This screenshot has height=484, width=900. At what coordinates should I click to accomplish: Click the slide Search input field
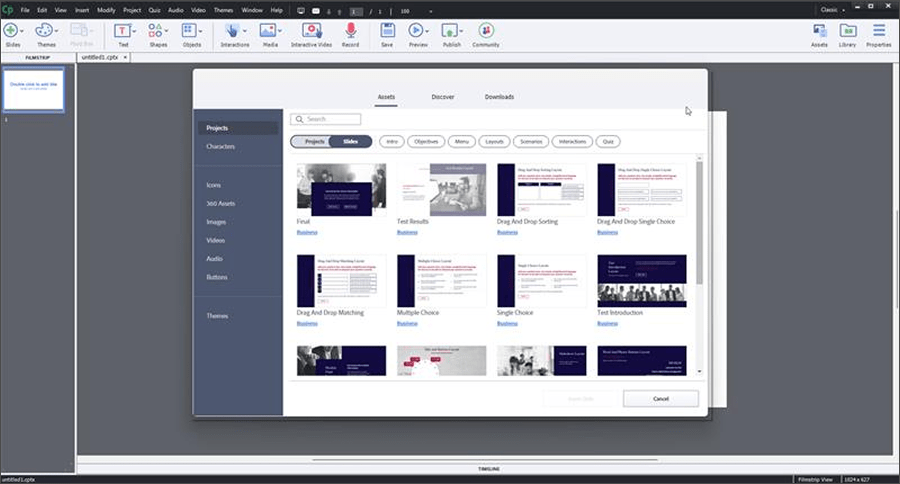[x=326, y=119]
